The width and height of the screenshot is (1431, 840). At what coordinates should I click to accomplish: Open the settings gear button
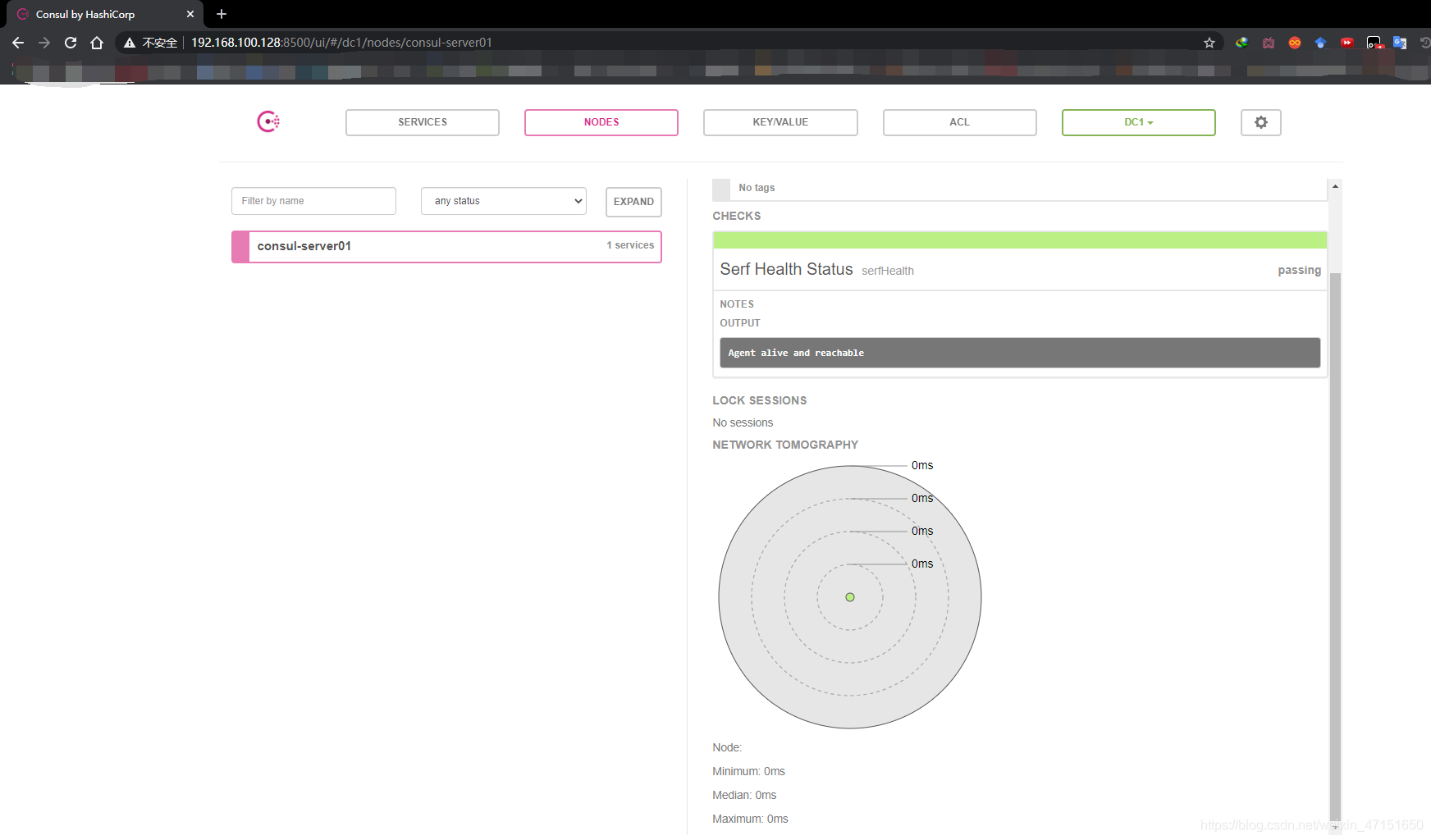pyautogui.click(x=1261, y=122)
